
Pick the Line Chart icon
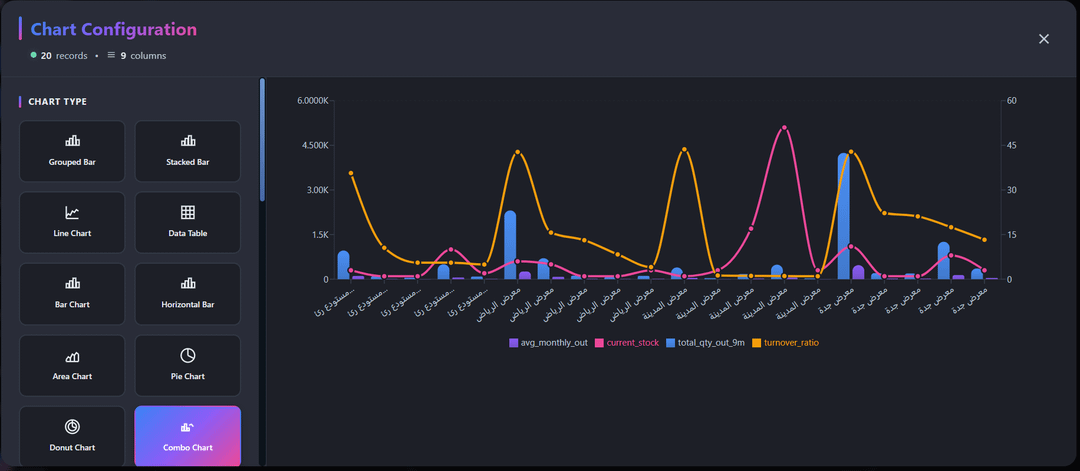pos(72,212)
